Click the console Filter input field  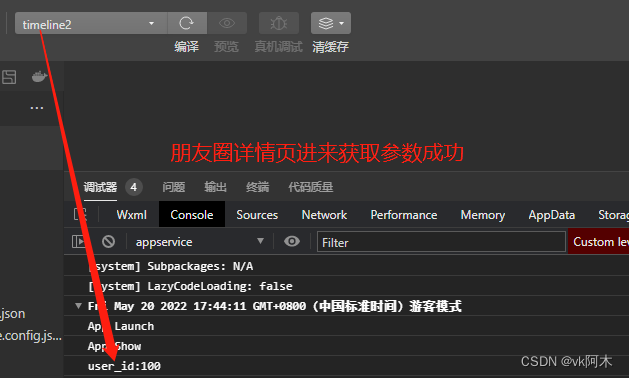[441, 242]
